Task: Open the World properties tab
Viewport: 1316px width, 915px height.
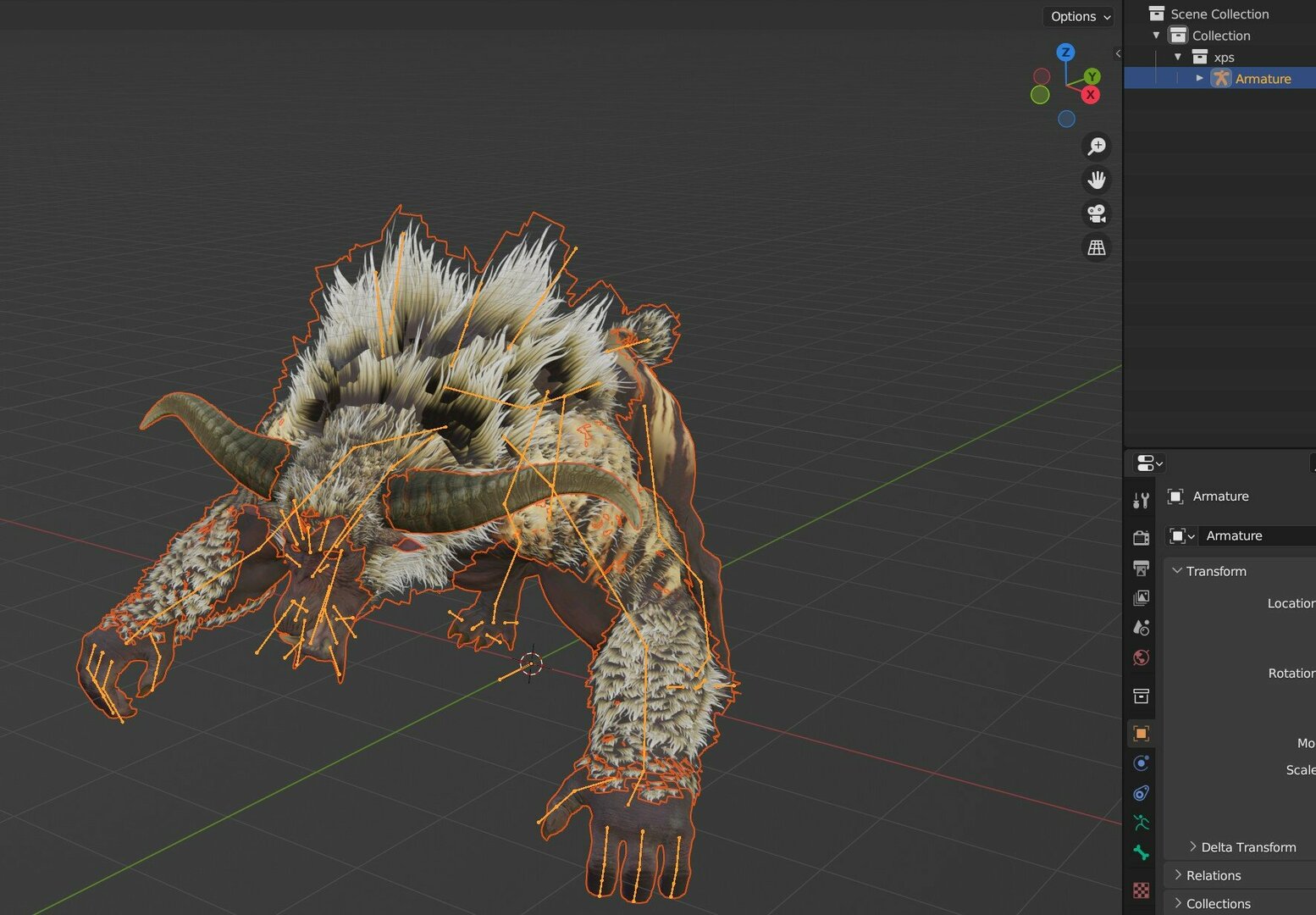Action: pos(1141,658)
